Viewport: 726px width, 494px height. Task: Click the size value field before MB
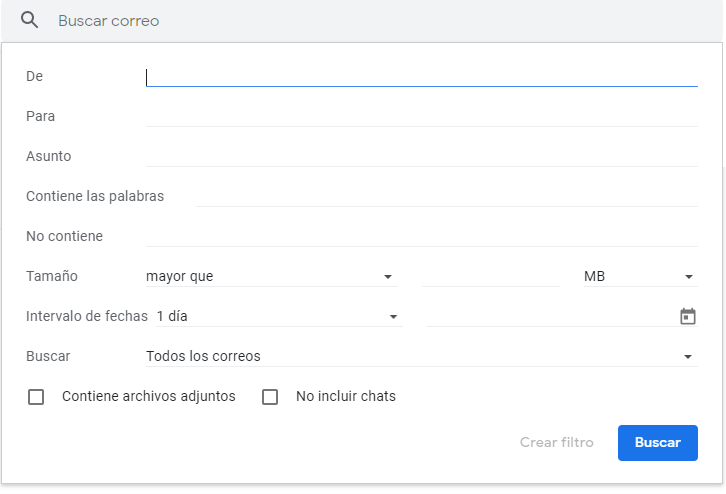(x=491, y=276)
